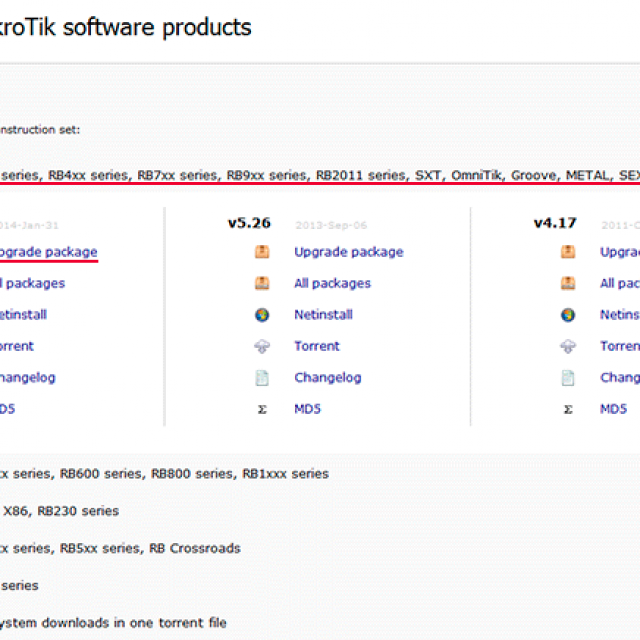Click the v5.26 All packages box icon
640x640 pixels.
[x=262, y=283]
